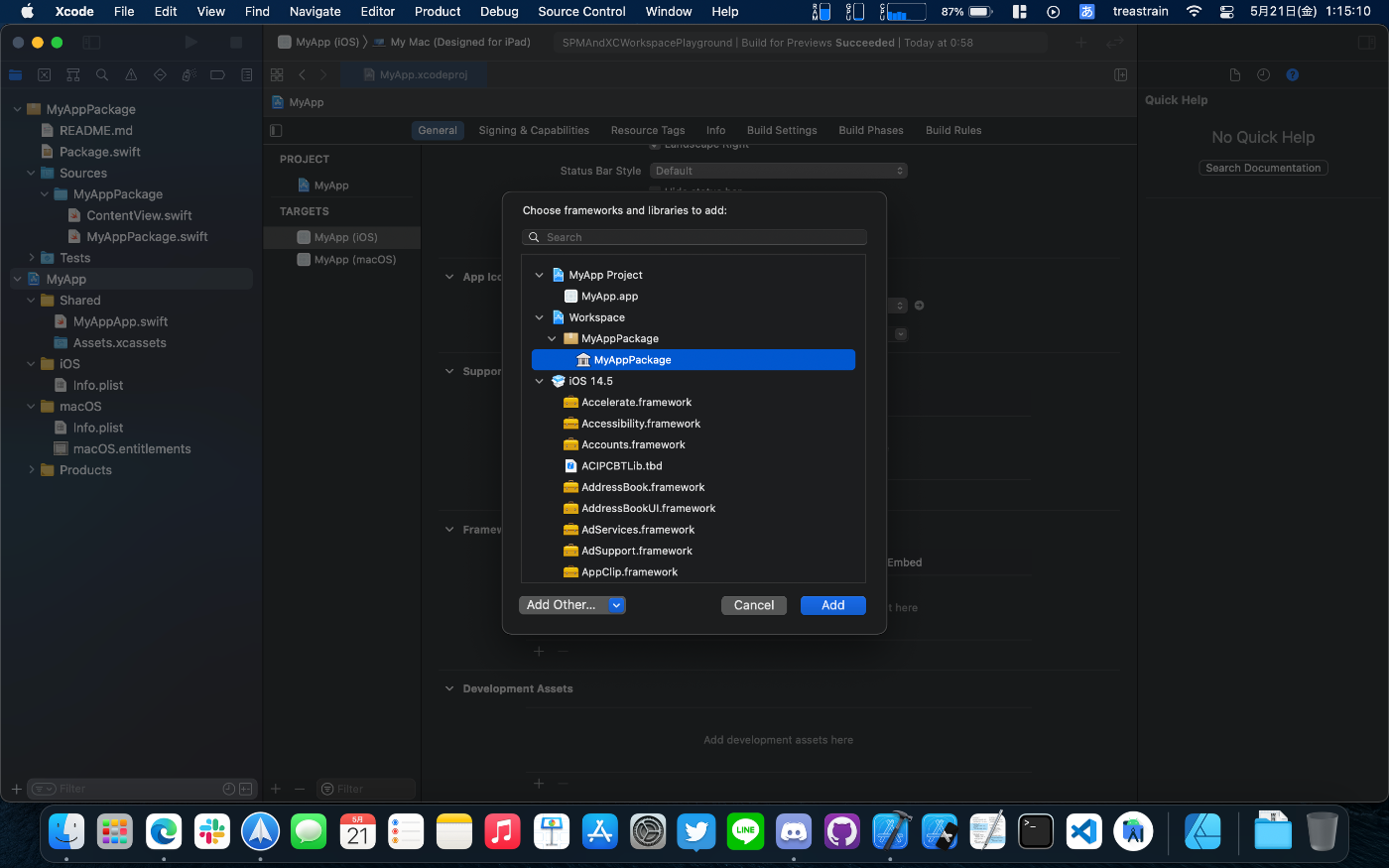Click the code review arrows icon
This screenshot has height=868, width=1389.
(1115, 43)
